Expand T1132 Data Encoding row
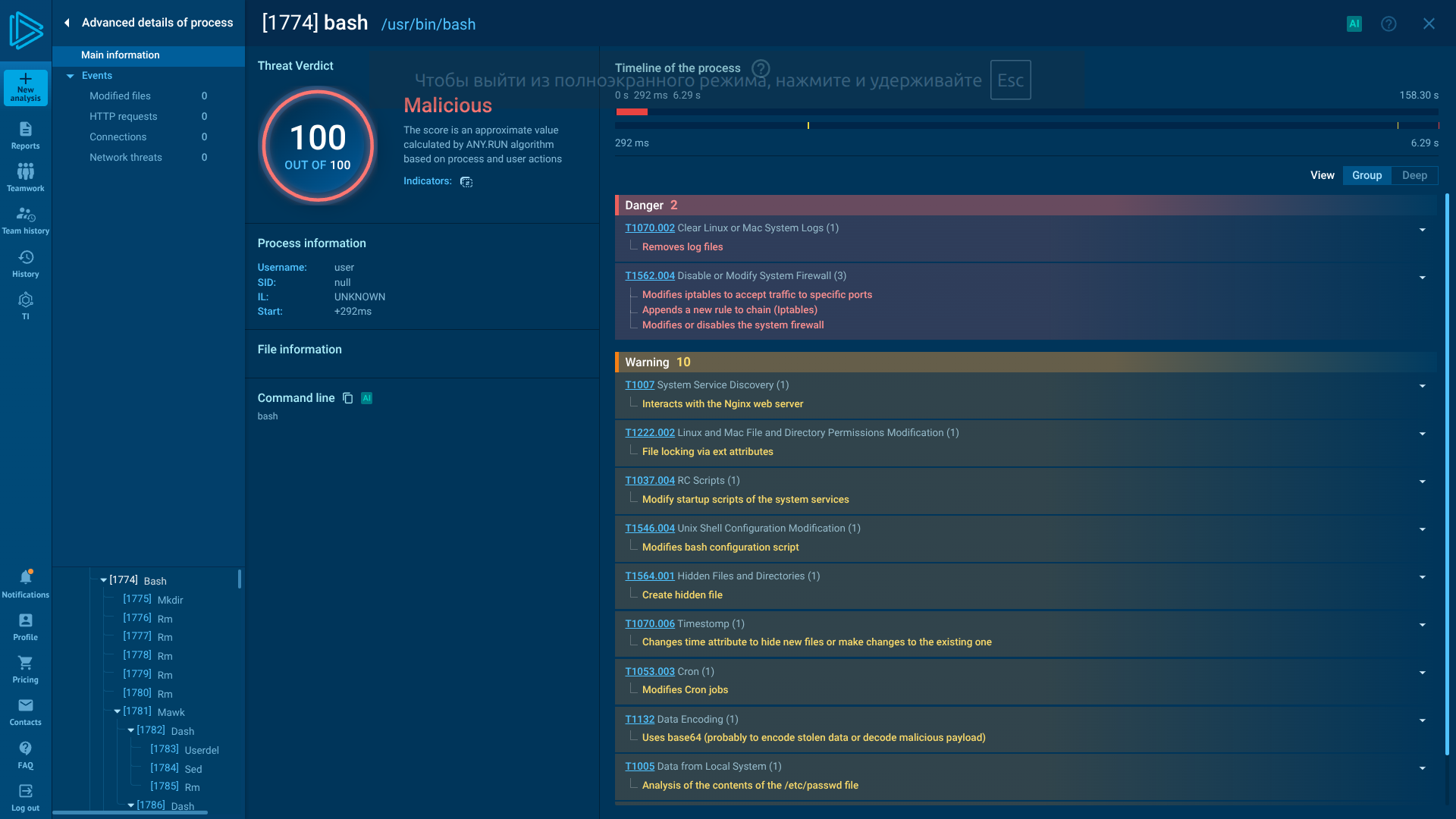The height and width of the screenshot is (819, 1456). coord(1422,720)
